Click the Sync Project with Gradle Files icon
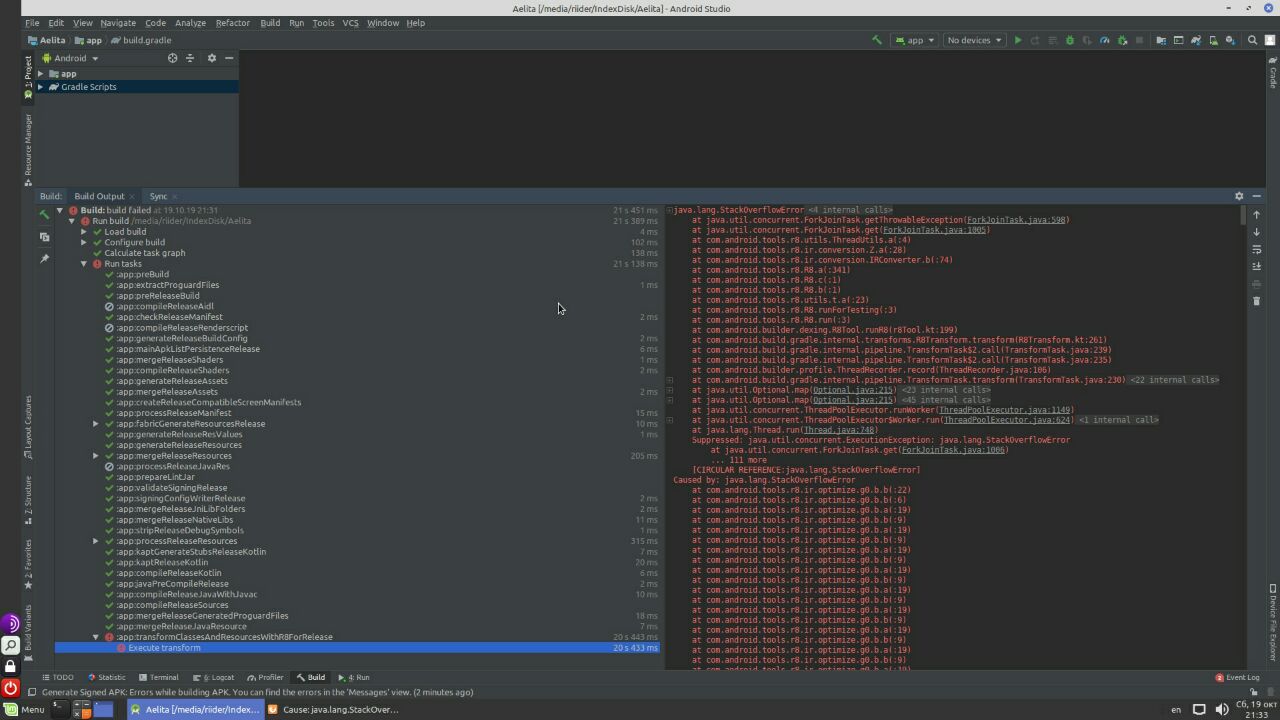This screenshot has width=1280, height=720. (1195, 40)
